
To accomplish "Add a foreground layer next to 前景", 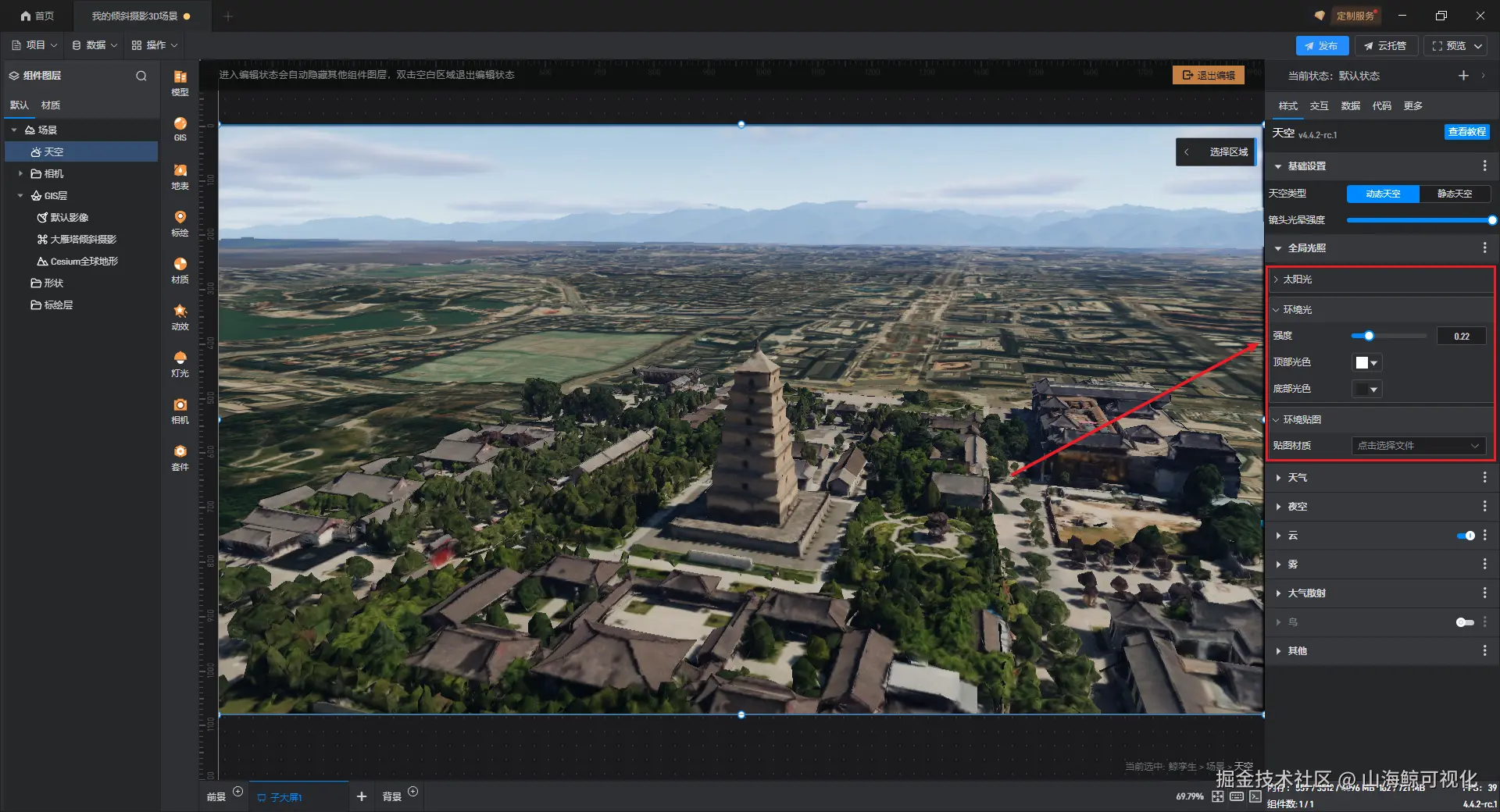I will (x=238, y=792).
